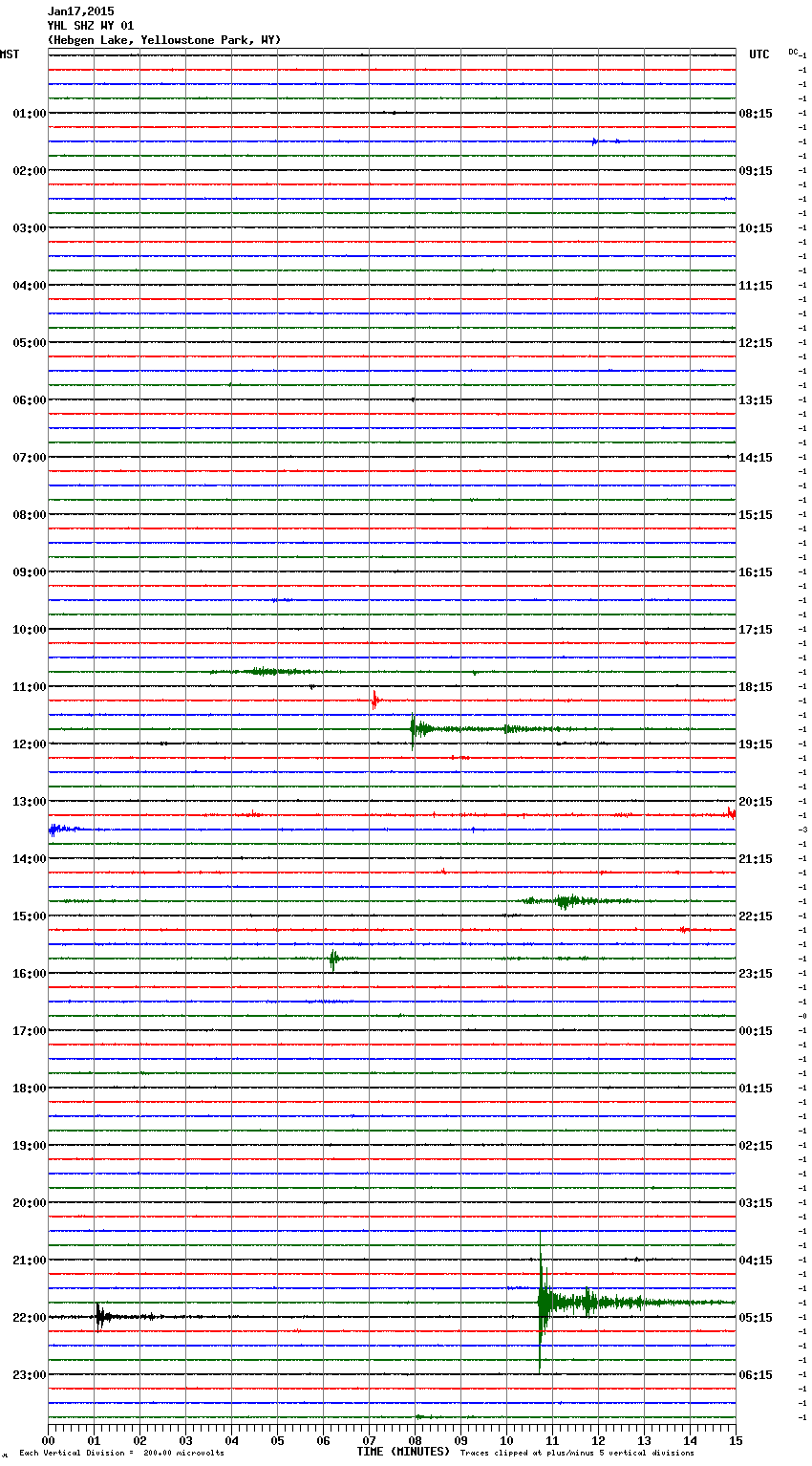Click the Hebgen Lake, Yellowstone Park, WY label
Screen dimensions: 812x1466
(164, 40)
